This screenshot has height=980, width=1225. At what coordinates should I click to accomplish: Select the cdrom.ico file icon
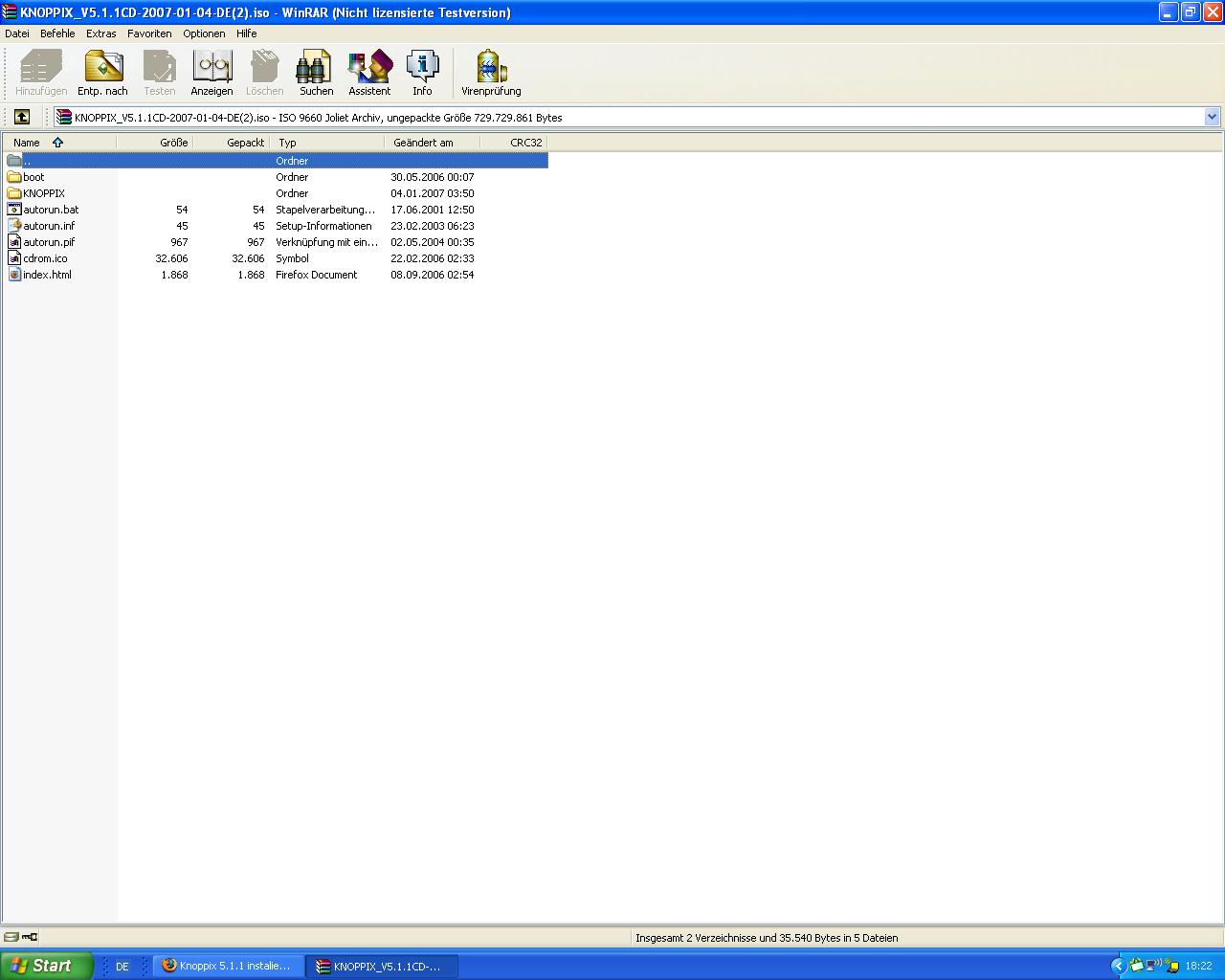coord(14,258)
